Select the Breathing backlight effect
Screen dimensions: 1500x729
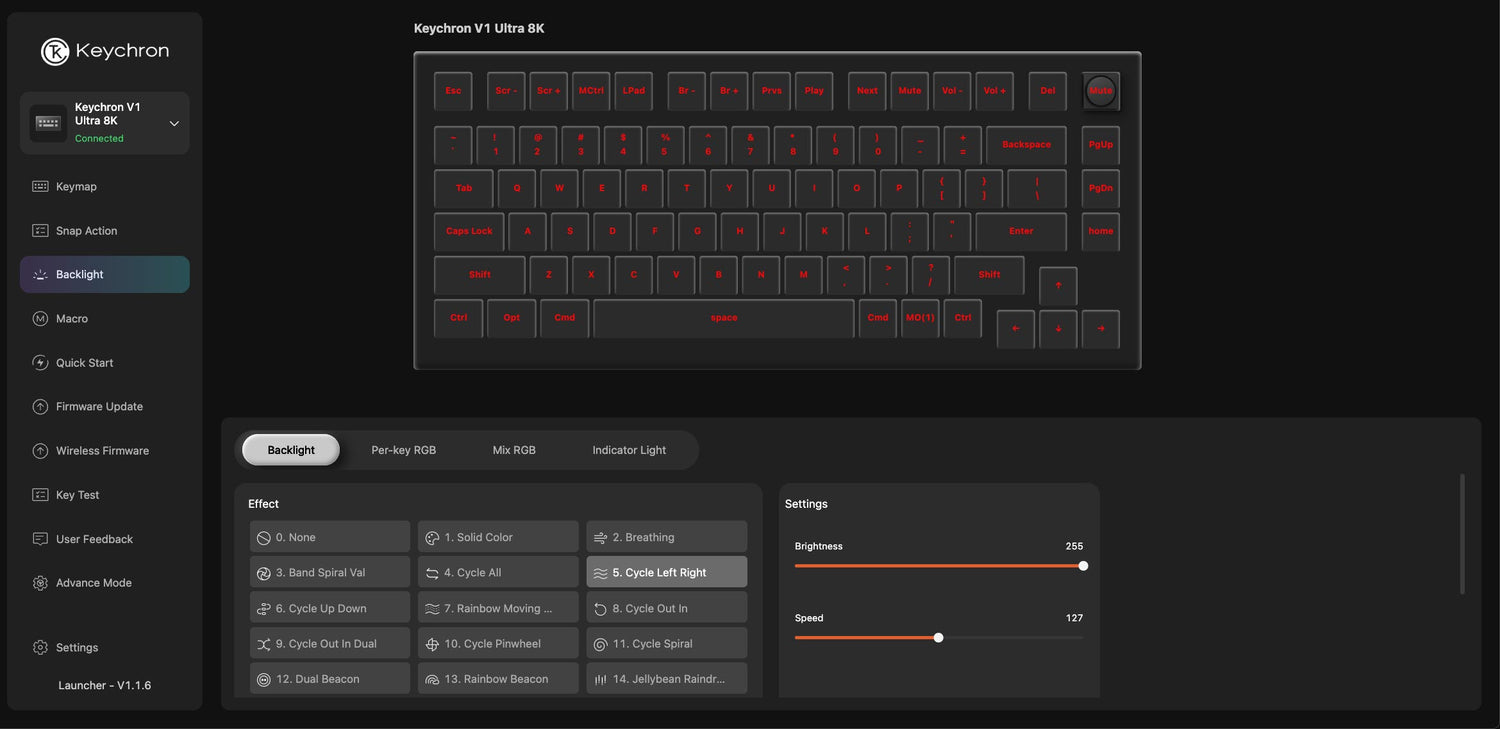tap(666, 537)
